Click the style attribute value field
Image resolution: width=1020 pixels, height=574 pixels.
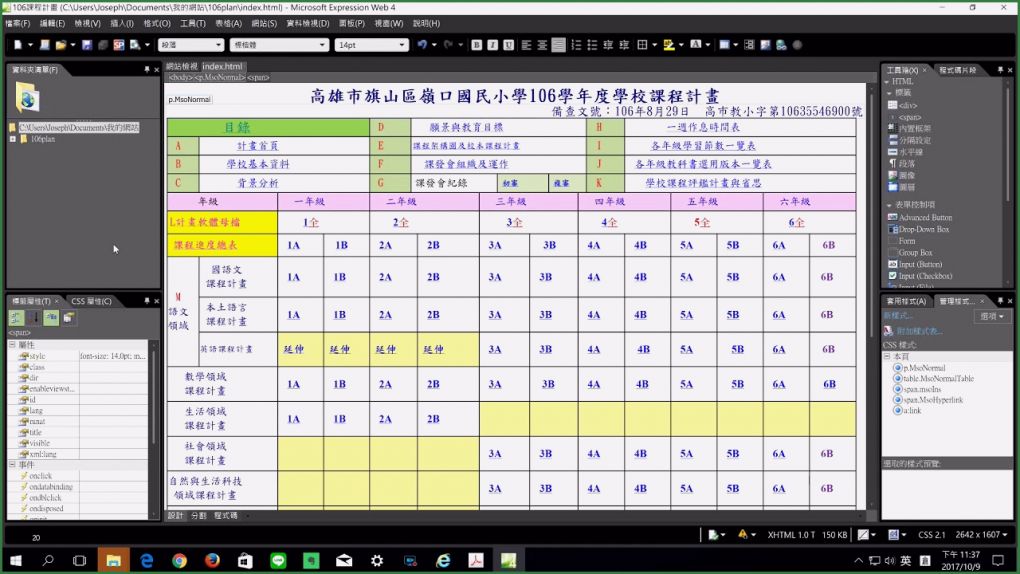(x=113, y=357)
